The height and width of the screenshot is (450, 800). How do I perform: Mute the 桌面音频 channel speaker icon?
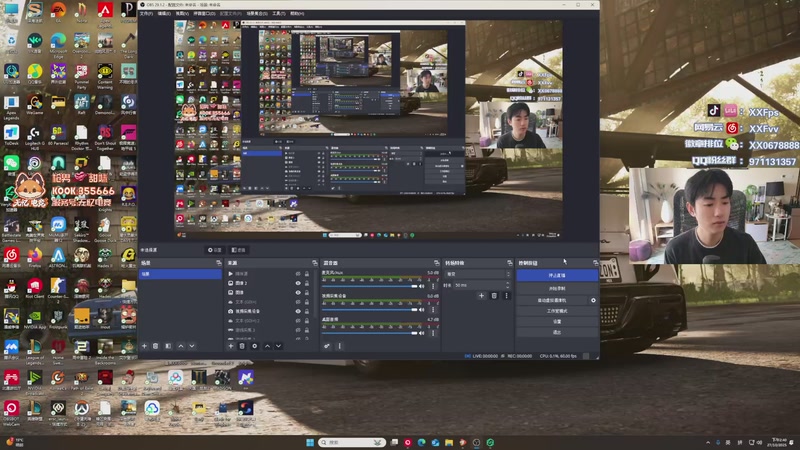tap(422, 333)
